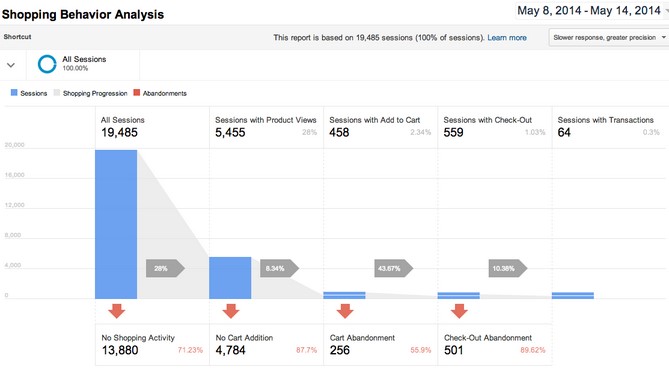This screenshot has width=669, height=370.
Task: Open the Learn more link
Action: tap(507, 38)
